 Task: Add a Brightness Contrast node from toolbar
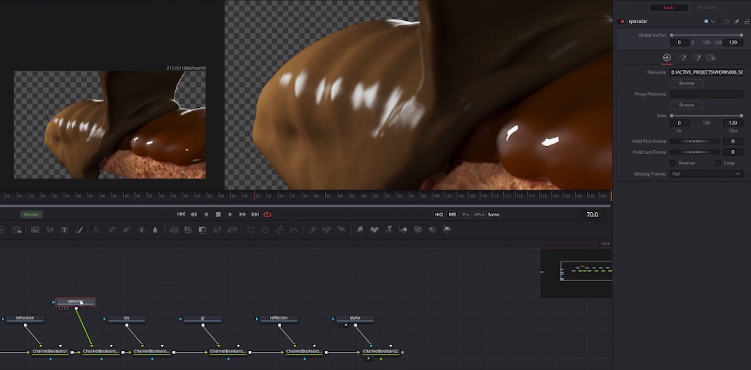[x=142, y=230]
